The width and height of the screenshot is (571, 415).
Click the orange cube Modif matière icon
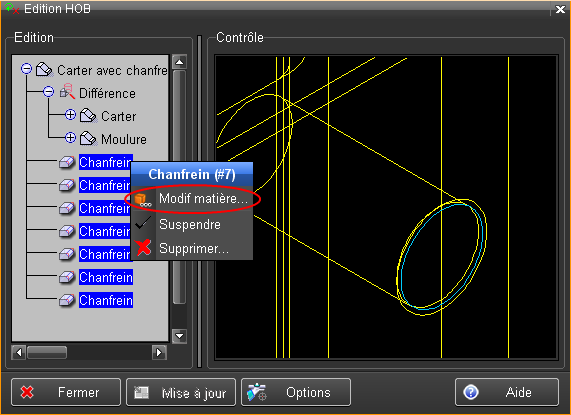pos(142,199)
